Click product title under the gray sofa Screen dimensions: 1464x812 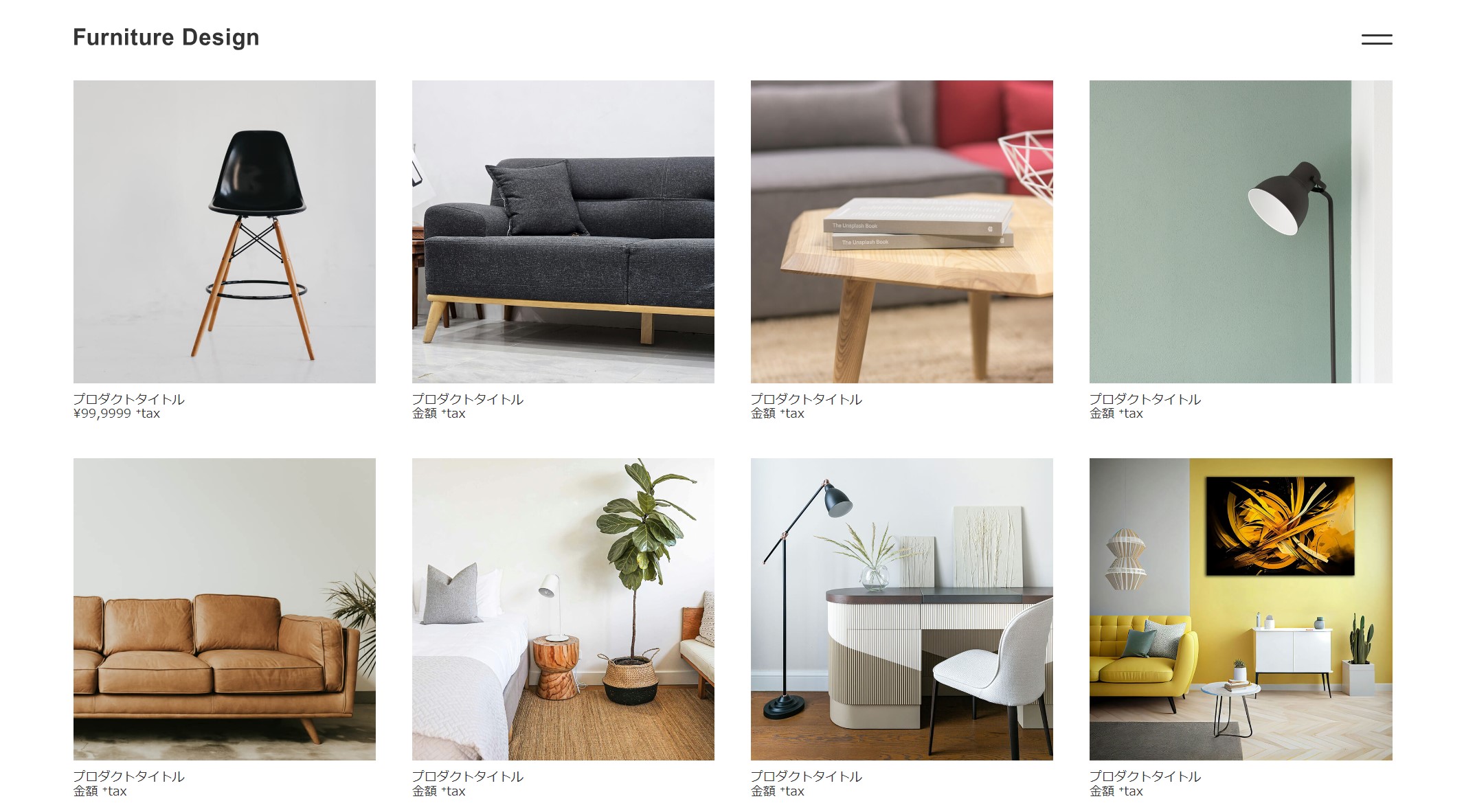point(468,399)
